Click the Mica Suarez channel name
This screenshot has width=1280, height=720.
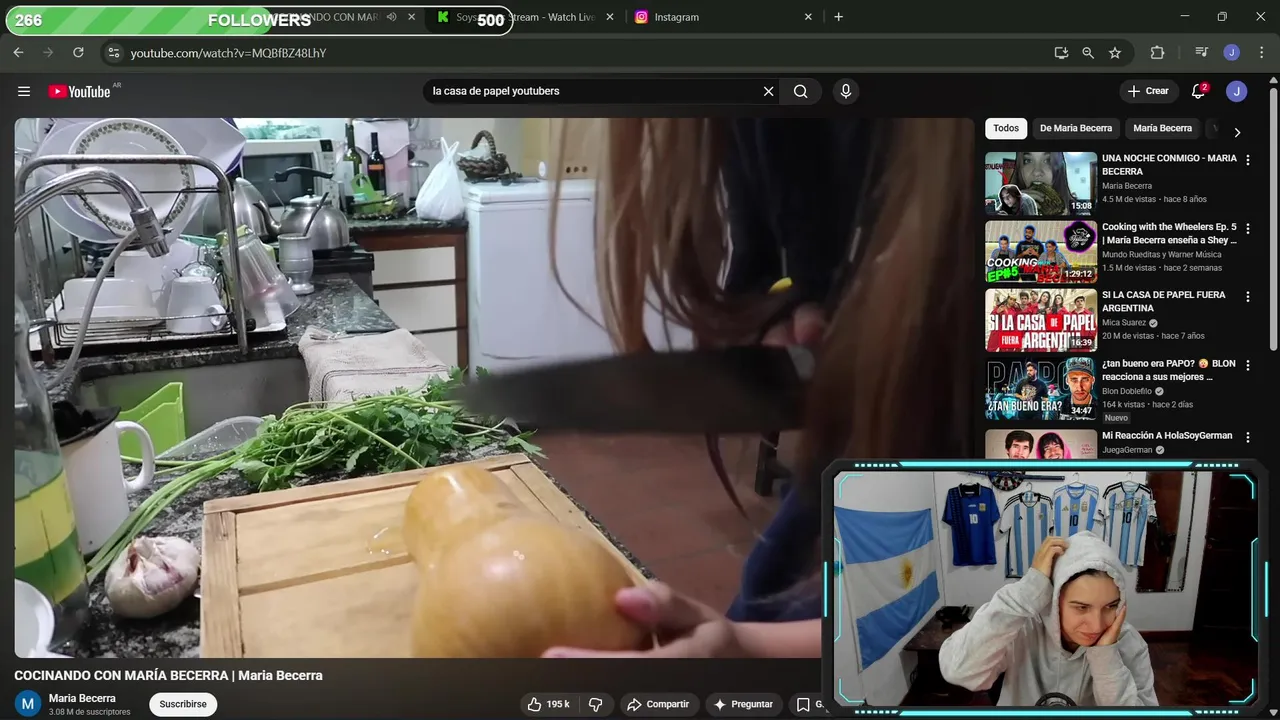click(1124, 323)
